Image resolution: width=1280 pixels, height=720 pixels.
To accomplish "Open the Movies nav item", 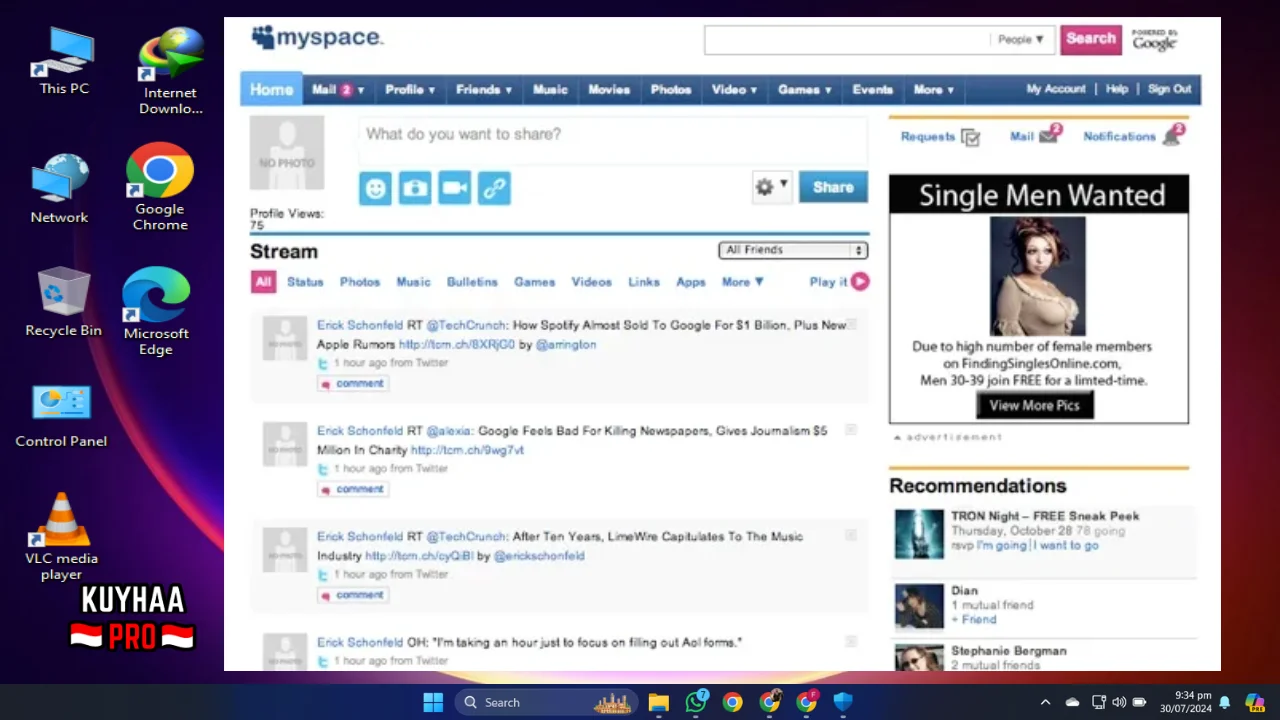I will click(609, 89).
